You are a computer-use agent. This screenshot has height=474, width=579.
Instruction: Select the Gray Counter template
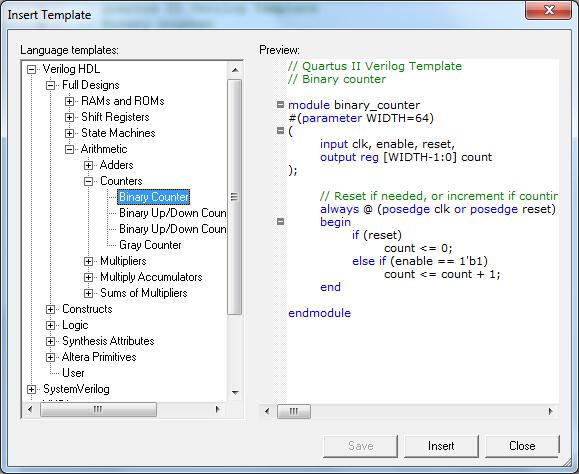[x=150, y=245]
